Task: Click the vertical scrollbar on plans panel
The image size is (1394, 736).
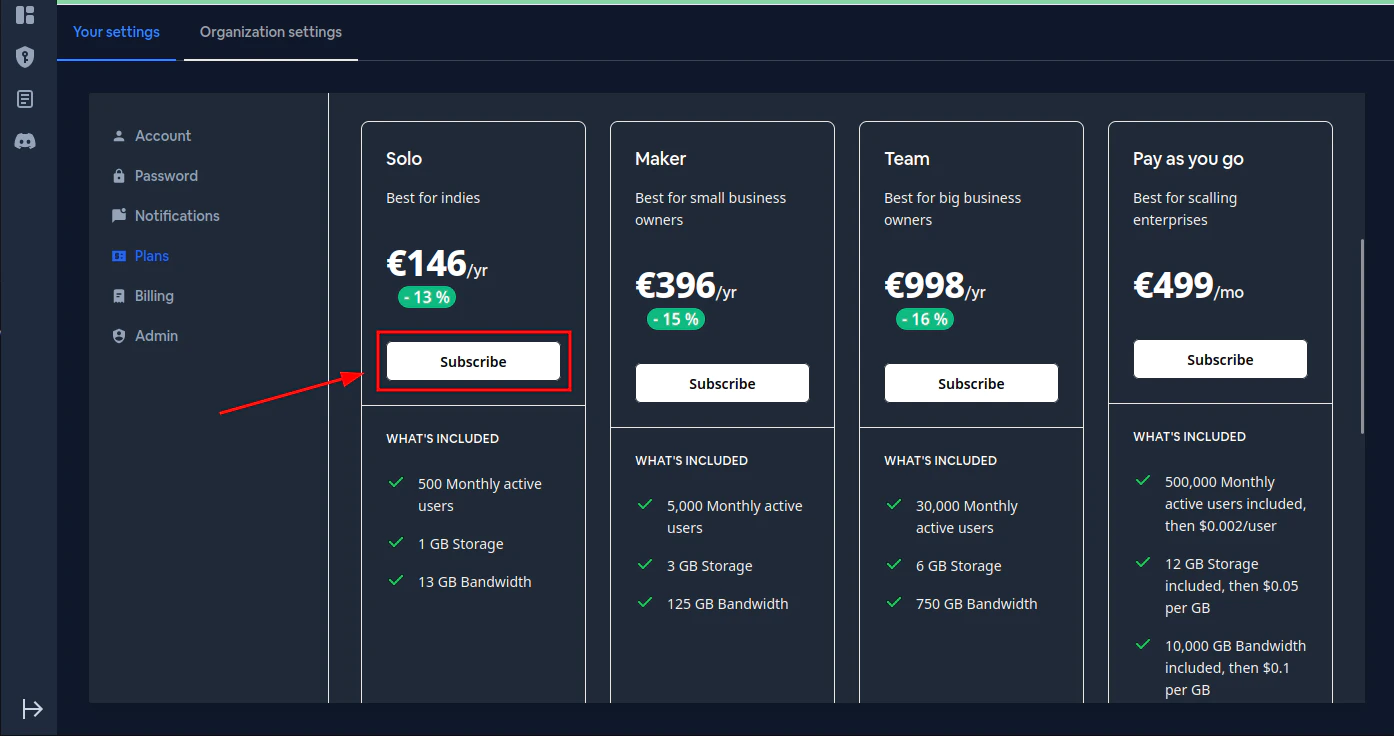Action: 1361,335
